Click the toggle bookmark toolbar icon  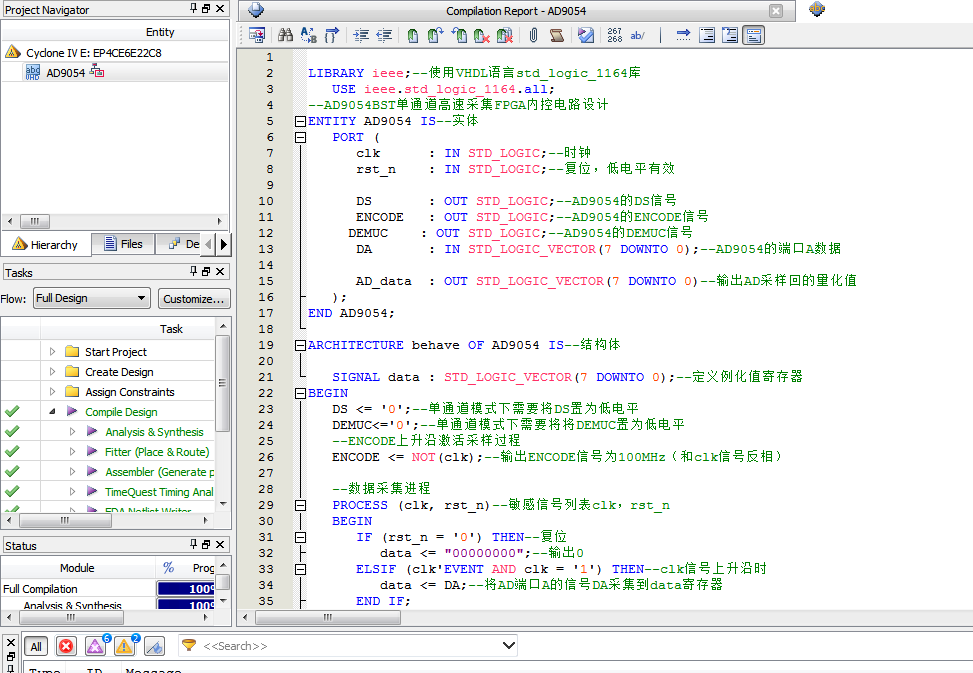tap(412, 36)
